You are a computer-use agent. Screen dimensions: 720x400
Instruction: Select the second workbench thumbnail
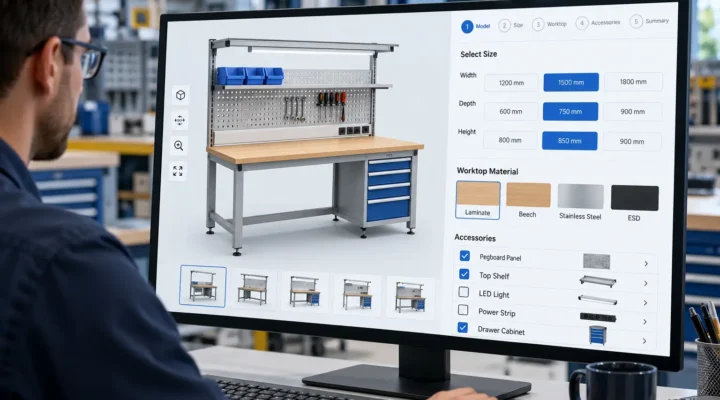tap(253, 288)
